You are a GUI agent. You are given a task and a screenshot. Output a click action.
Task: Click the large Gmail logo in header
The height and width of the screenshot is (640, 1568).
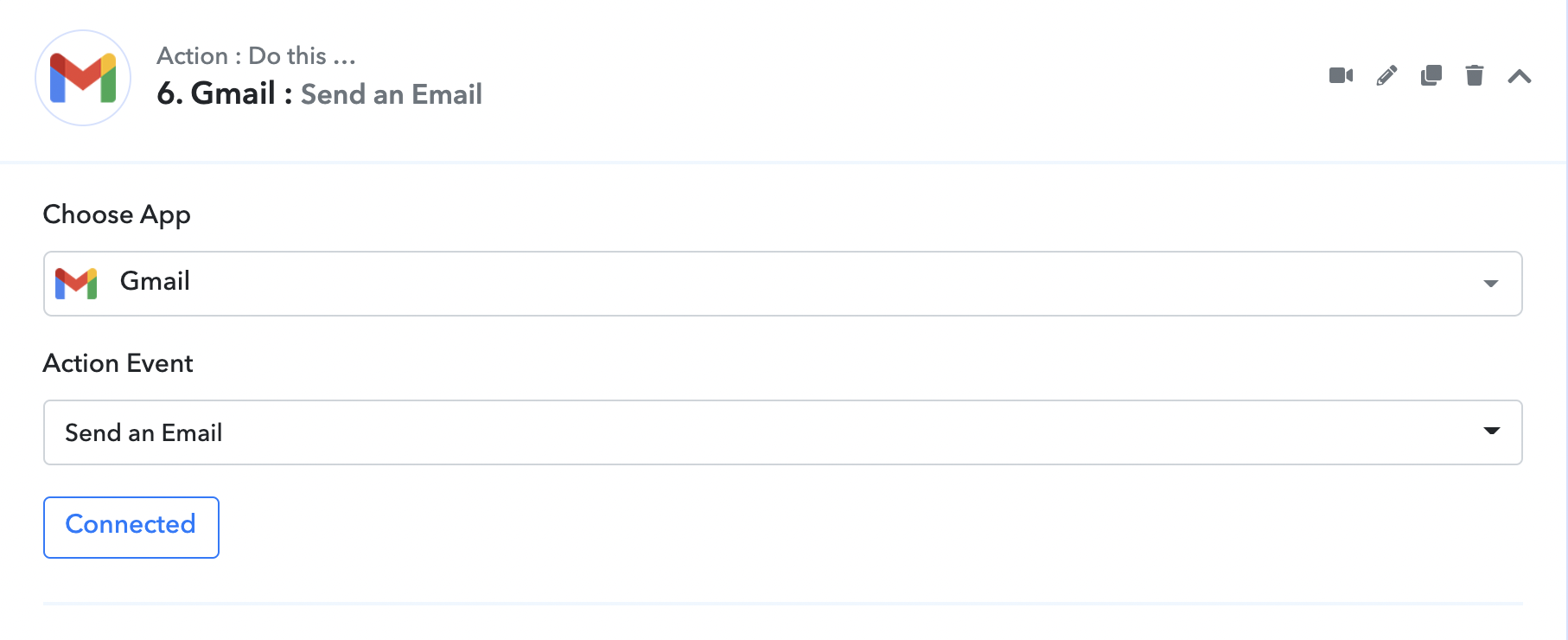click(83, 78)
